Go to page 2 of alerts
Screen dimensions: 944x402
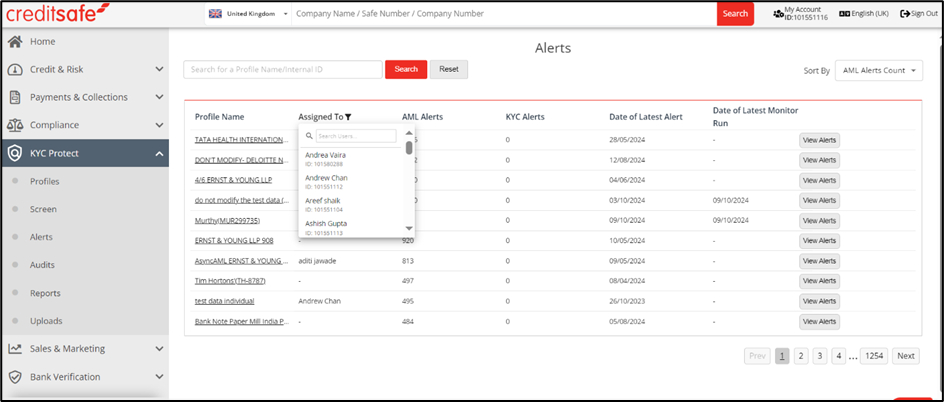801,356
